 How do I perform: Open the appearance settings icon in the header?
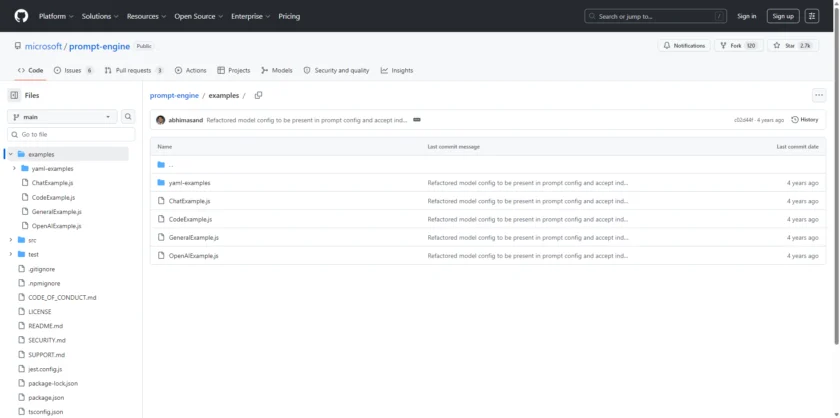coord(812,16)
